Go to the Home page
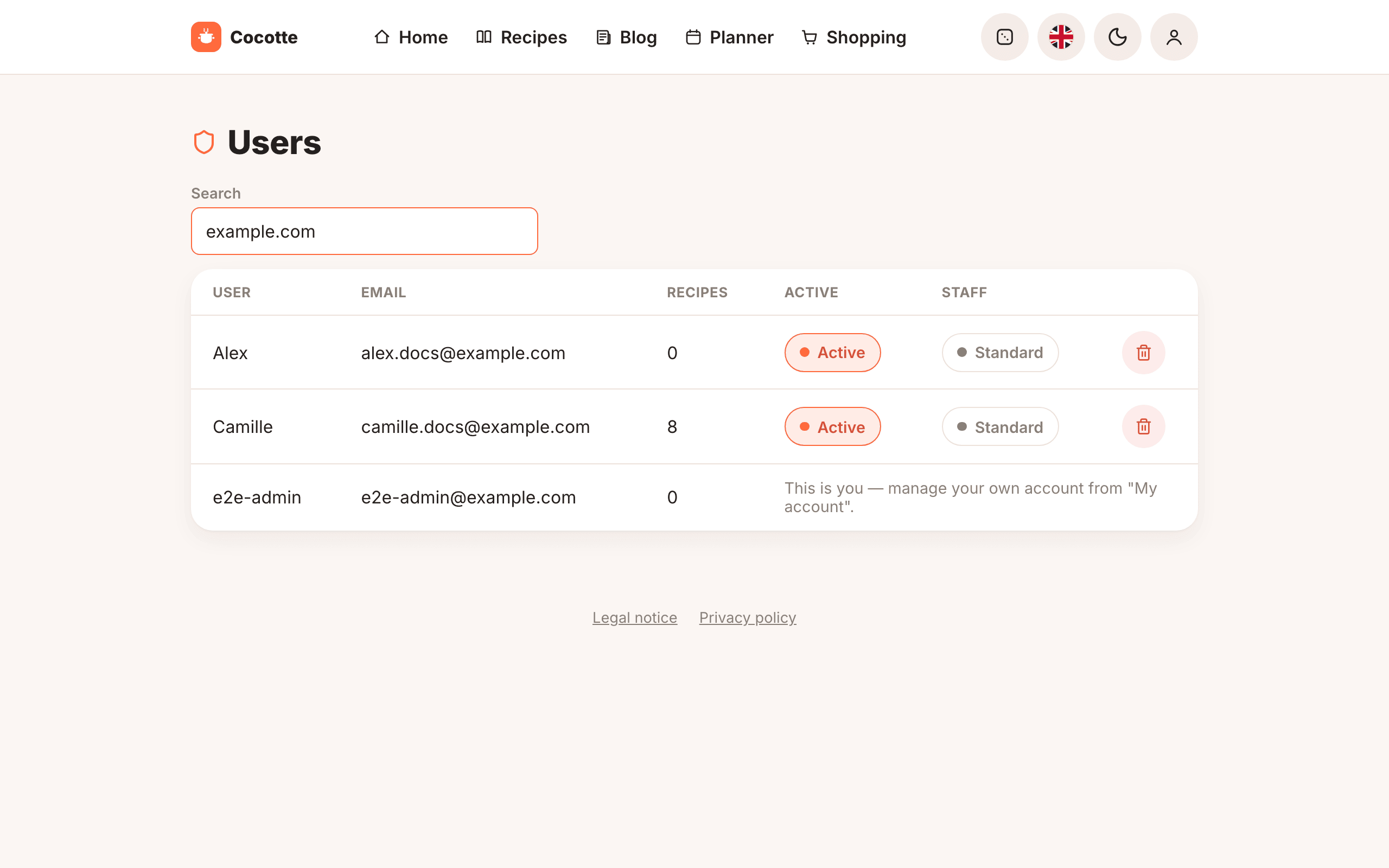The height and width of the screenshot is (868, 1389). pos(411,37)
